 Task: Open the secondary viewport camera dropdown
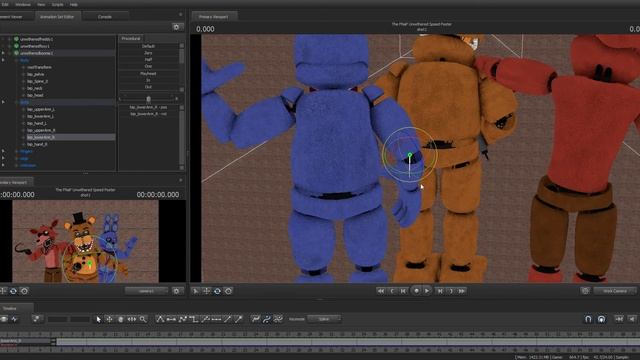coord(147,291)
